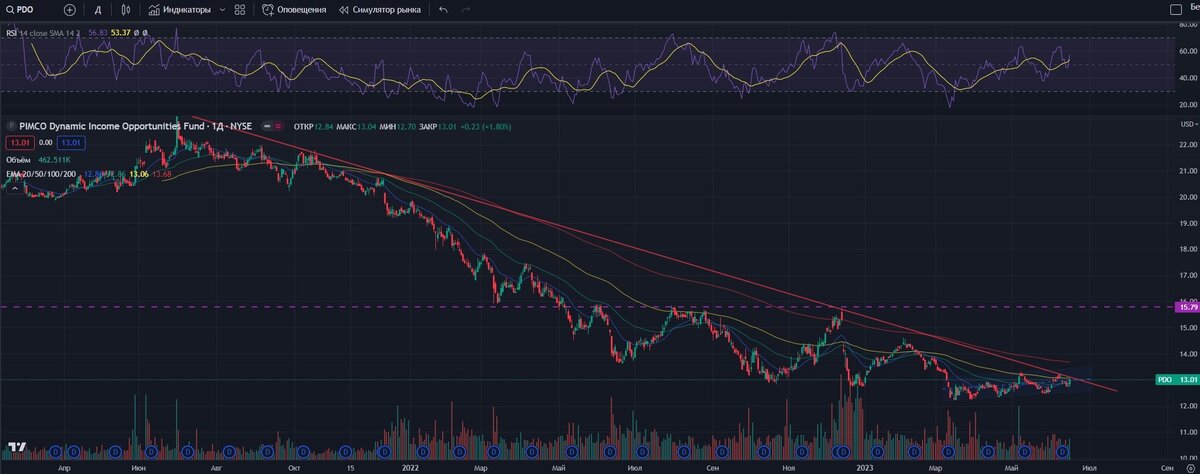Click the 60.00 RSI scale label
The height and width of the screenshot is (474, 1200).
(1188, 50)
